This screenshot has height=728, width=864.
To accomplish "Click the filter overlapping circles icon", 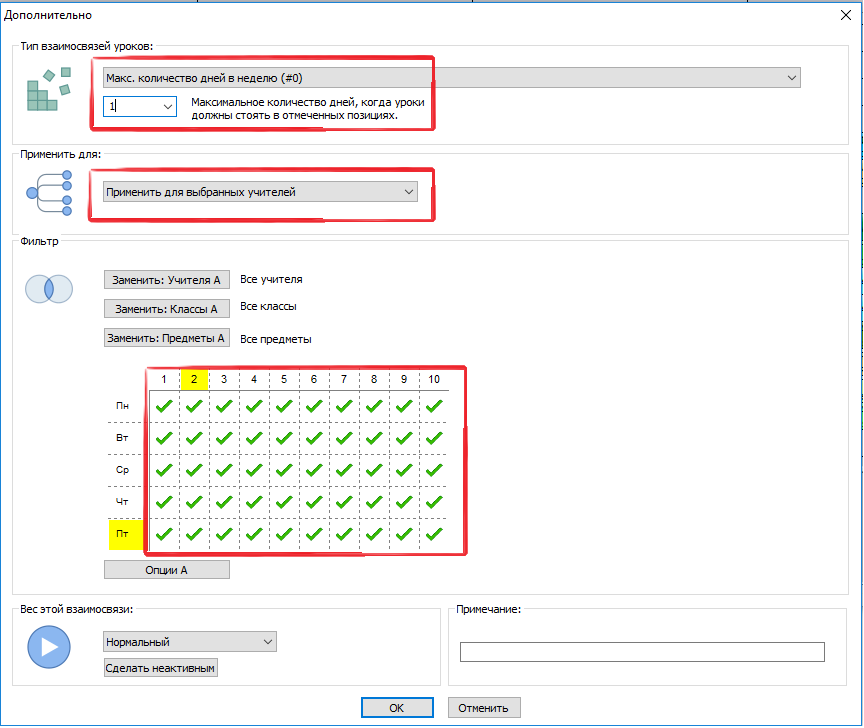I will (x=48, y=288).
